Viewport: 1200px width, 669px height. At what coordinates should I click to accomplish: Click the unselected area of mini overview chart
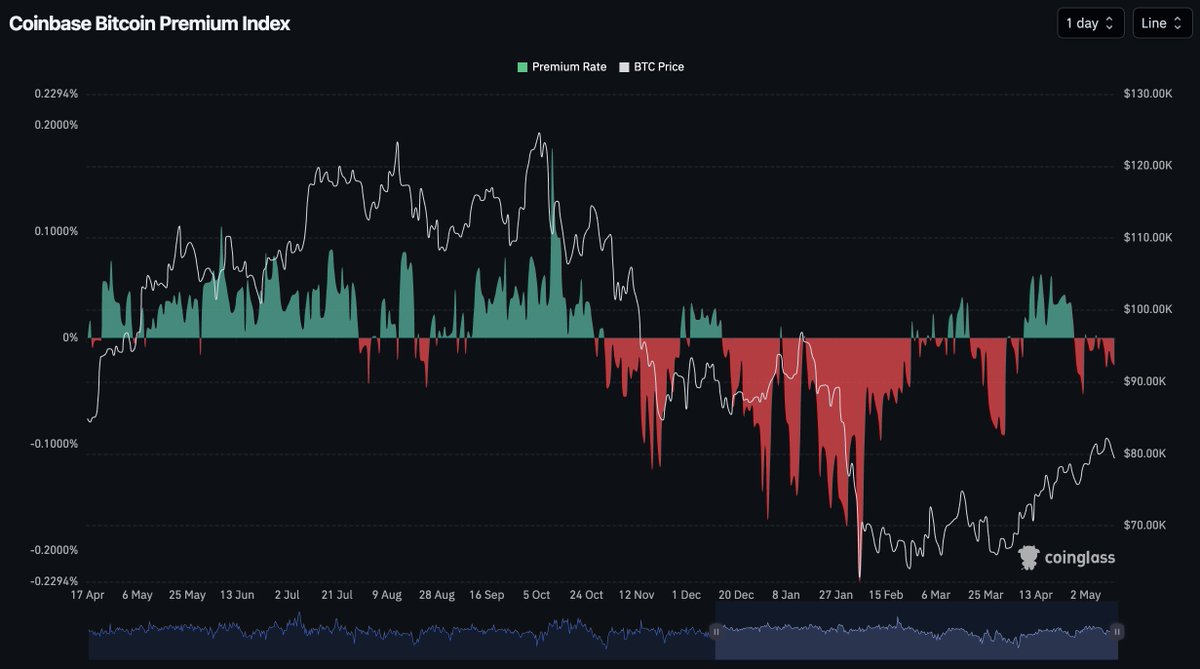coord(400,631)
